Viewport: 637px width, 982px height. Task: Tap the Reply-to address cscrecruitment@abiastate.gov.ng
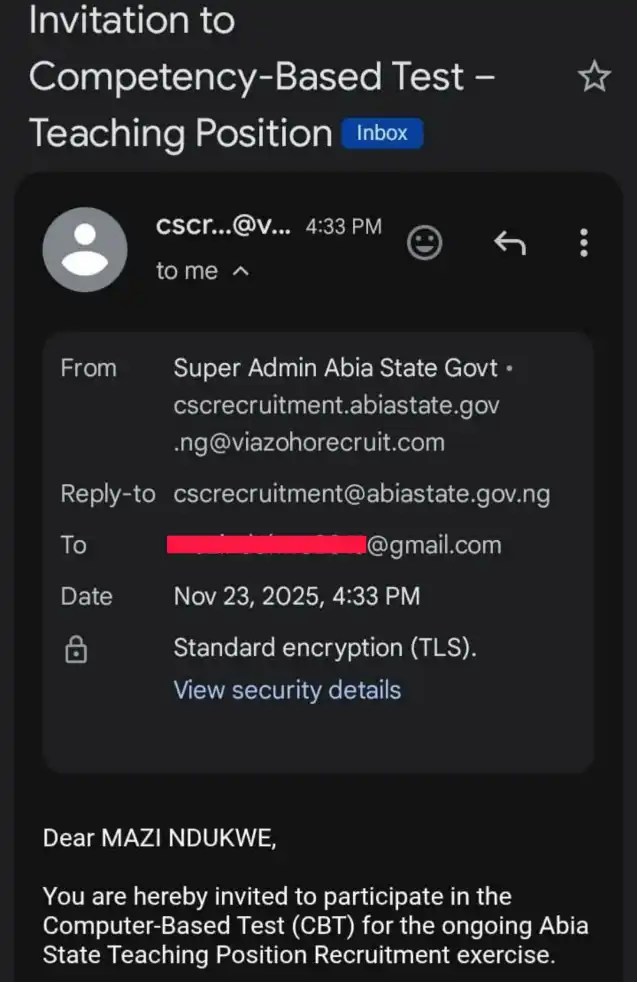coord(361,493)
